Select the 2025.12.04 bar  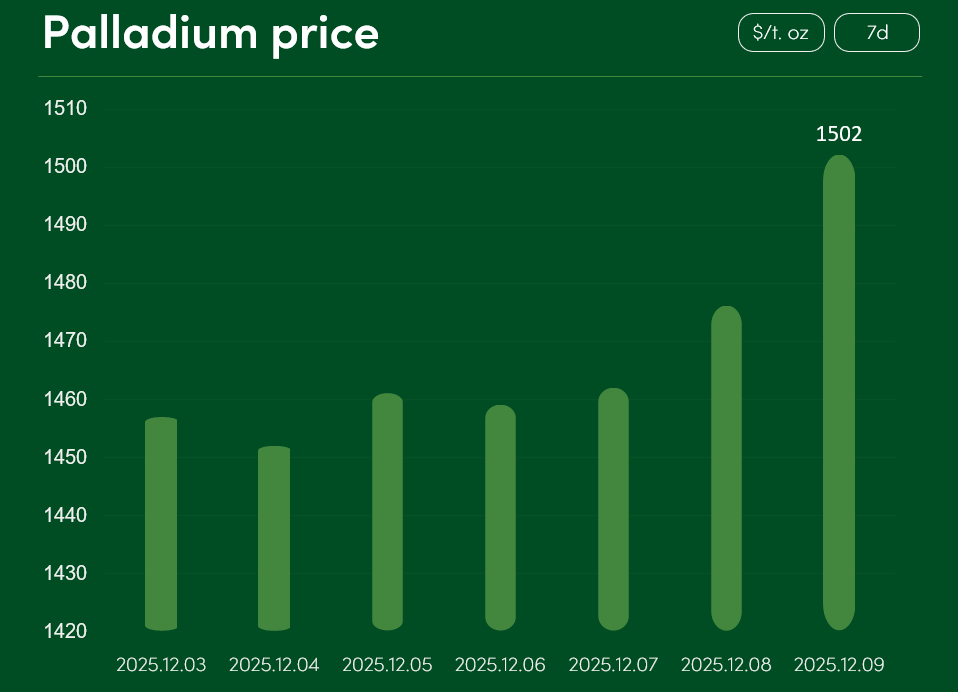click(x=274, y=538)
